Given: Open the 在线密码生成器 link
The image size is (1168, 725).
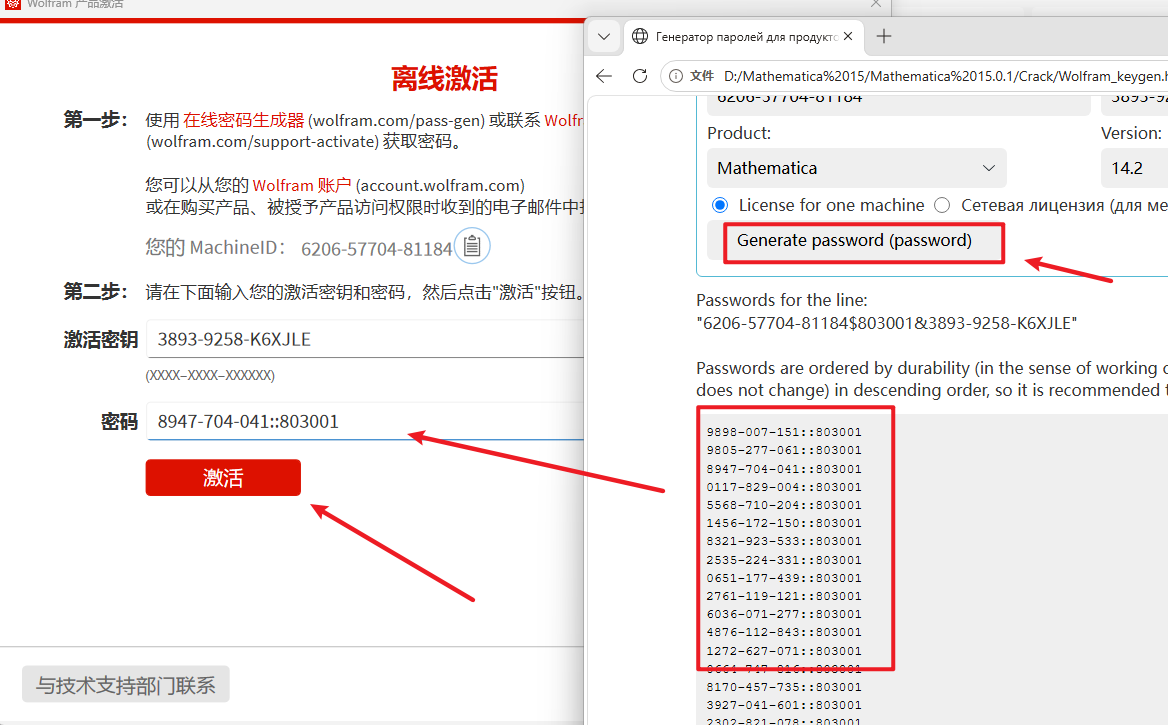Looking at the screenshot, I should (x=244, y=120).
